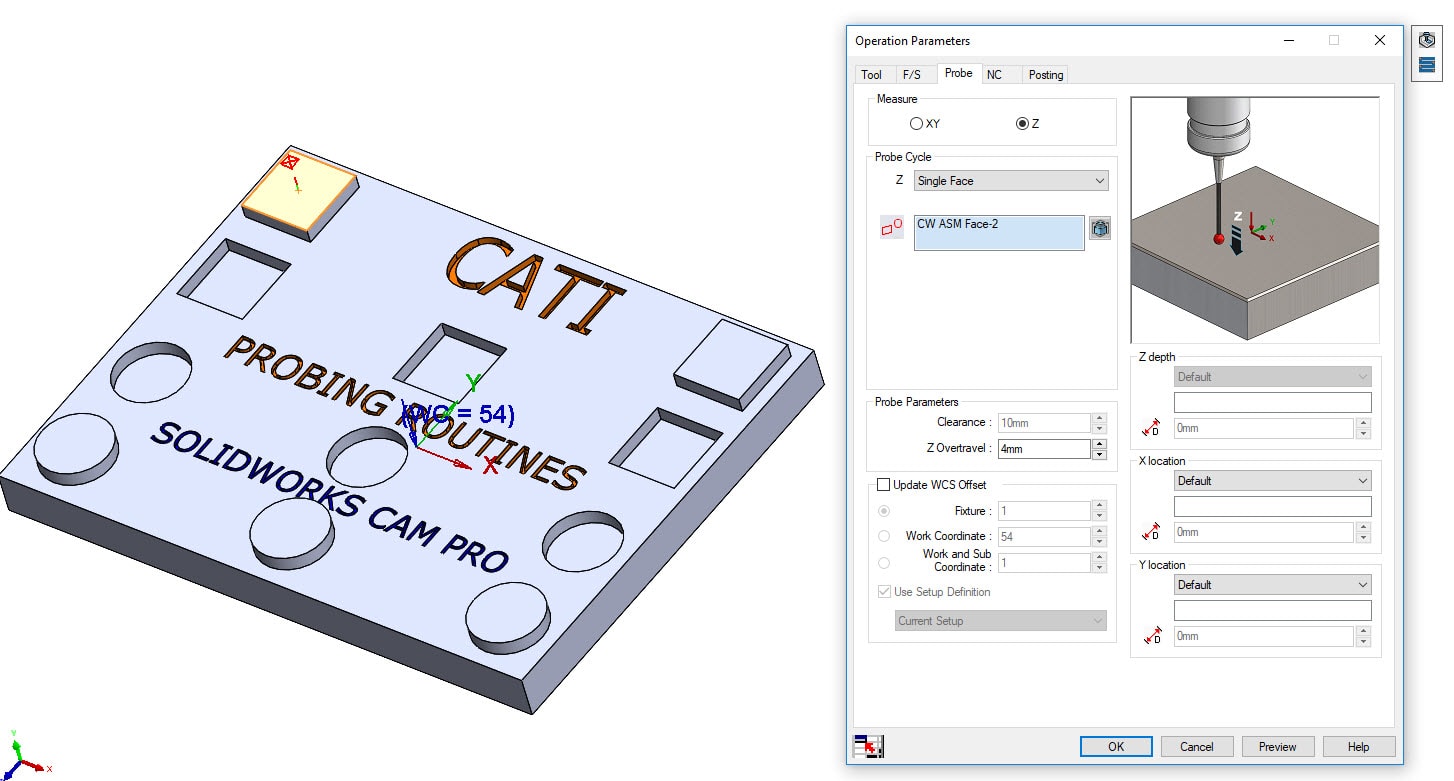Click the blue list icon on right sidebar
The height and width of the screenshot is (781, 1454).
1427,65
